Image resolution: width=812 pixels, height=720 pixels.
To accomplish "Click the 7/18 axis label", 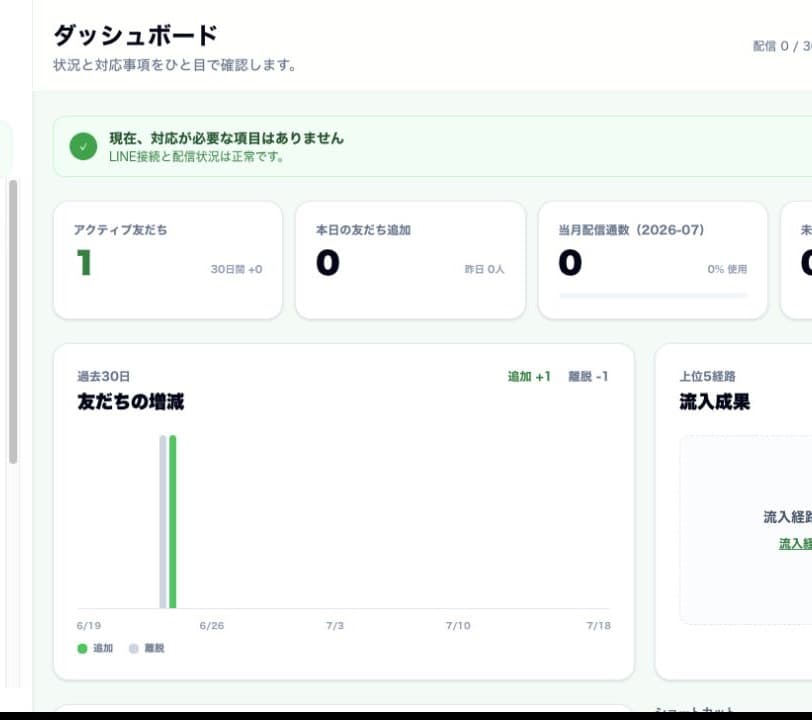I will [x=598, y=626].
